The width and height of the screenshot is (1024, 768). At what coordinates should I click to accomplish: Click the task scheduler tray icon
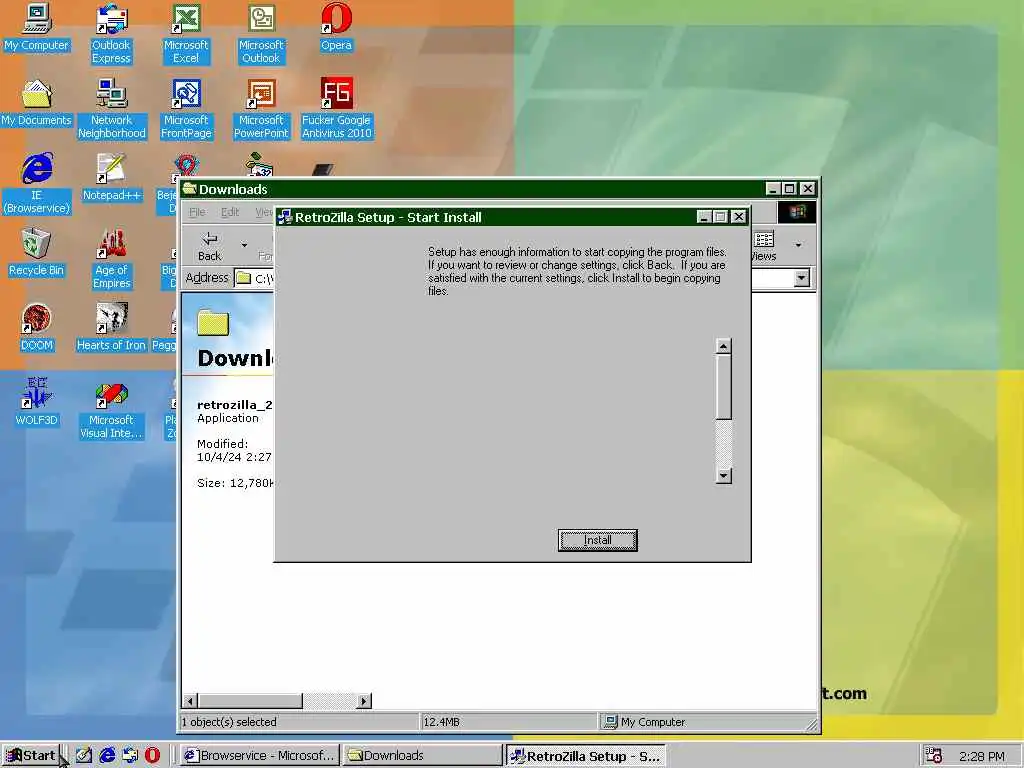click(x=934, y=756)
